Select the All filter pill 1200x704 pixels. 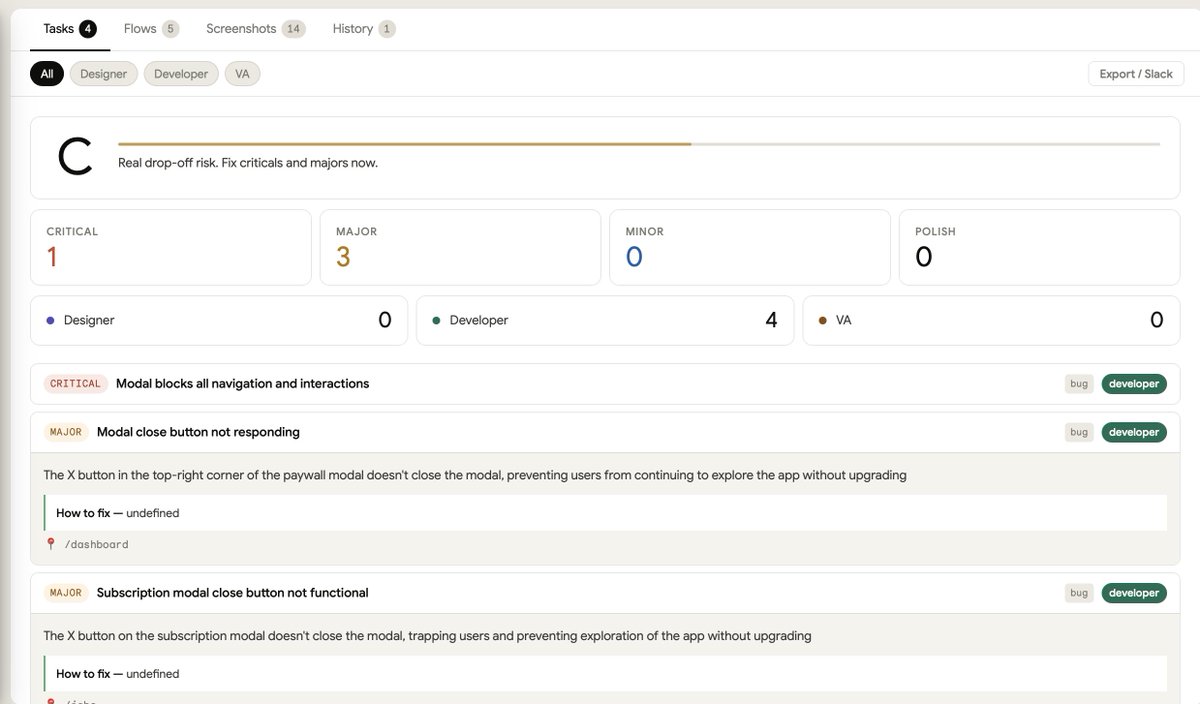[47, 74]
